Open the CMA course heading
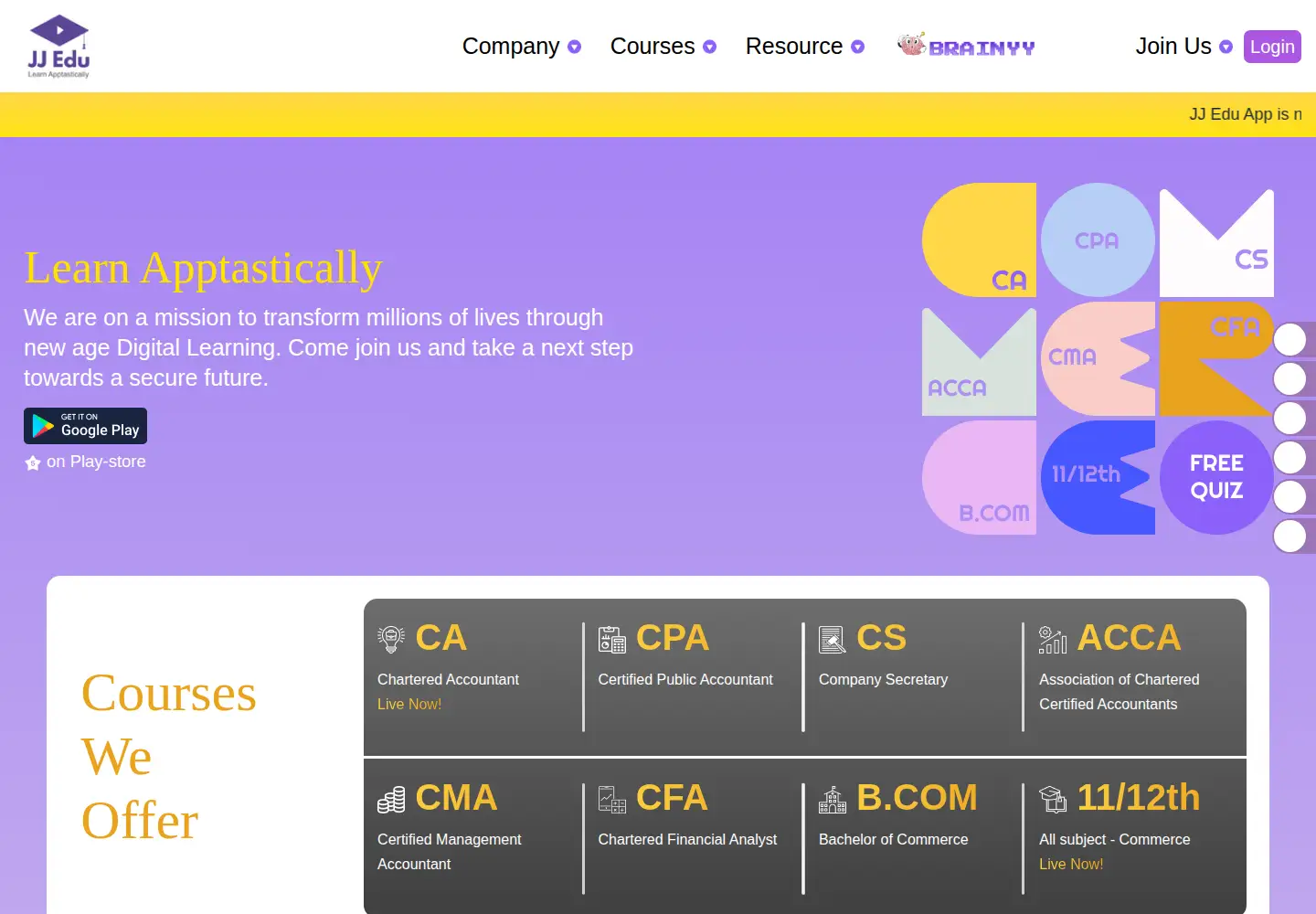The image size is (1316, 914). [457, 798]
